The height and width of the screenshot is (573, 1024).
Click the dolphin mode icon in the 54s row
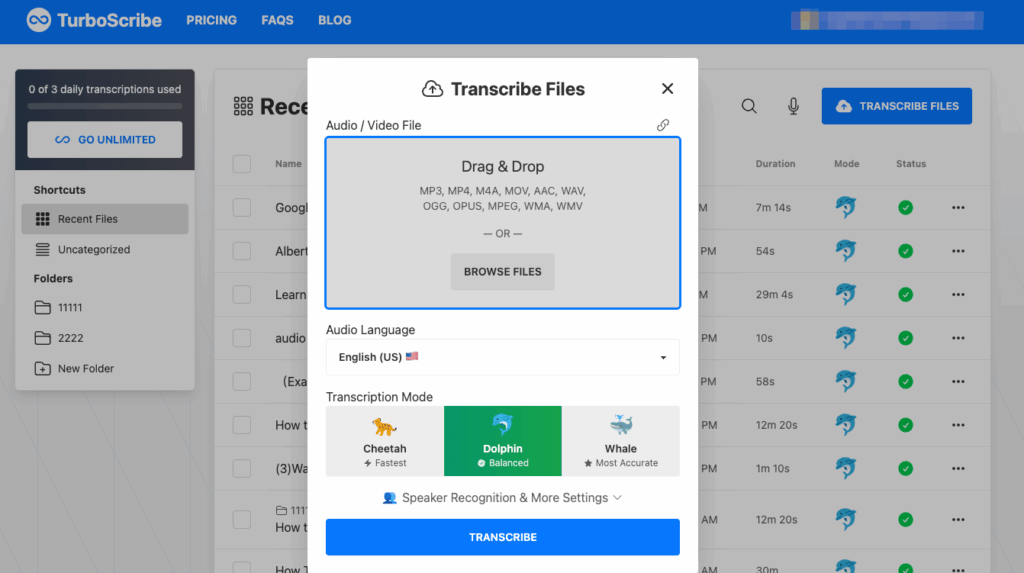tap(846, 250)
